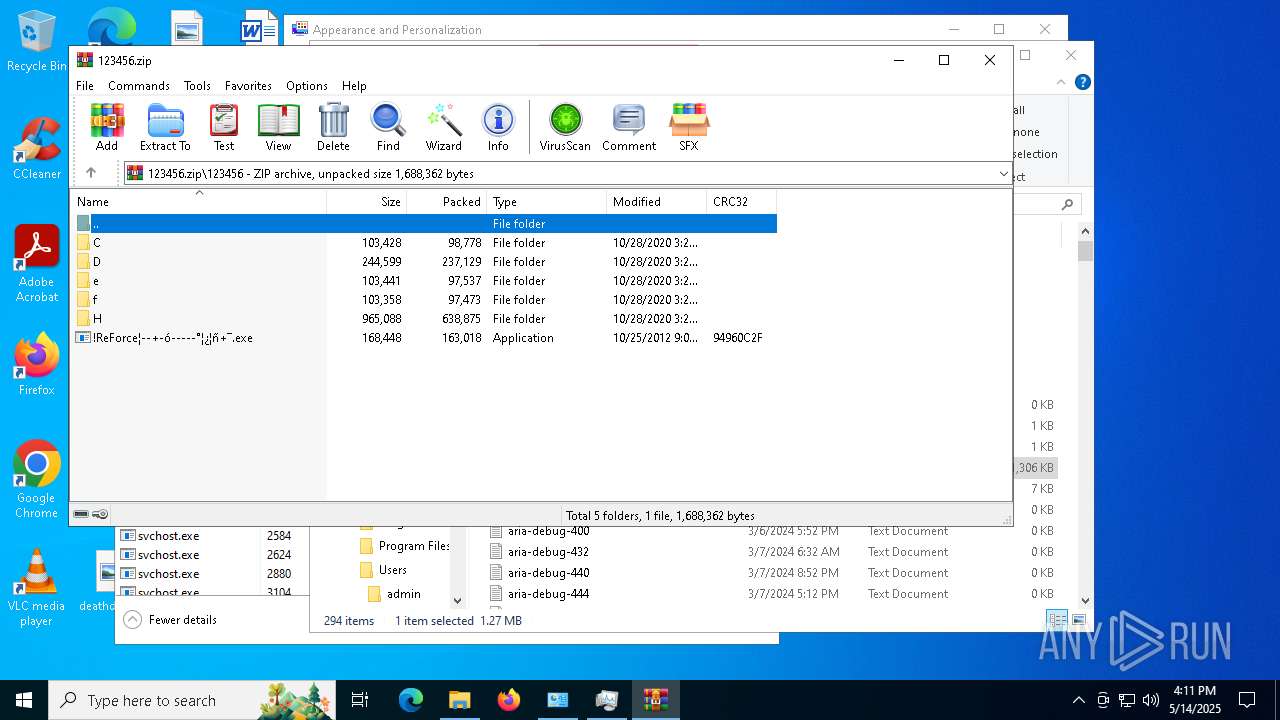
Task: Open CCleaner desktop shortcut
Action: 37,149
